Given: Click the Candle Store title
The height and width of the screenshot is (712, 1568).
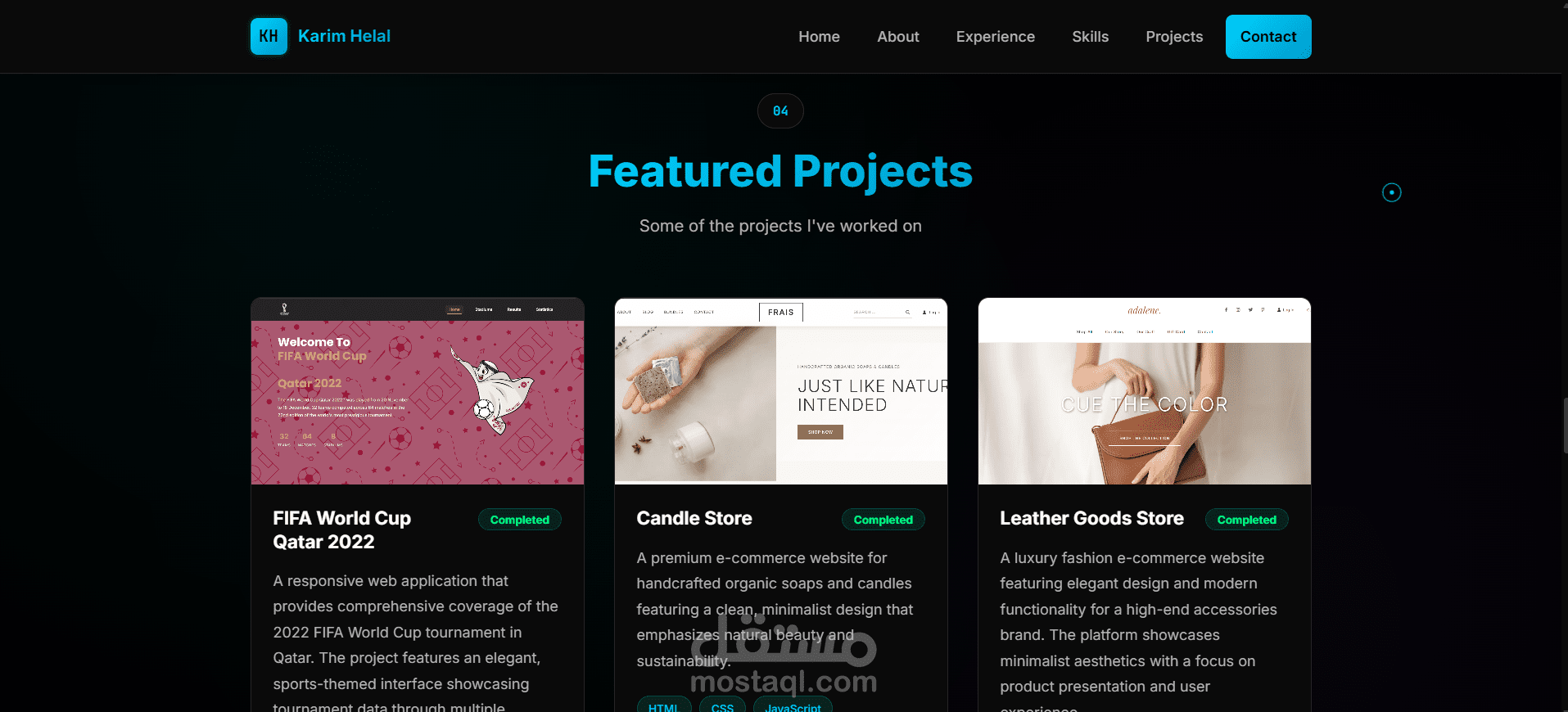Looking at the screenshot, I should [x=694, y=518].
